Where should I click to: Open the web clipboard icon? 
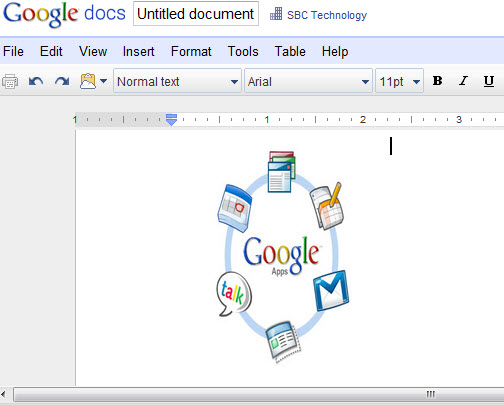(x=88, y=81)
